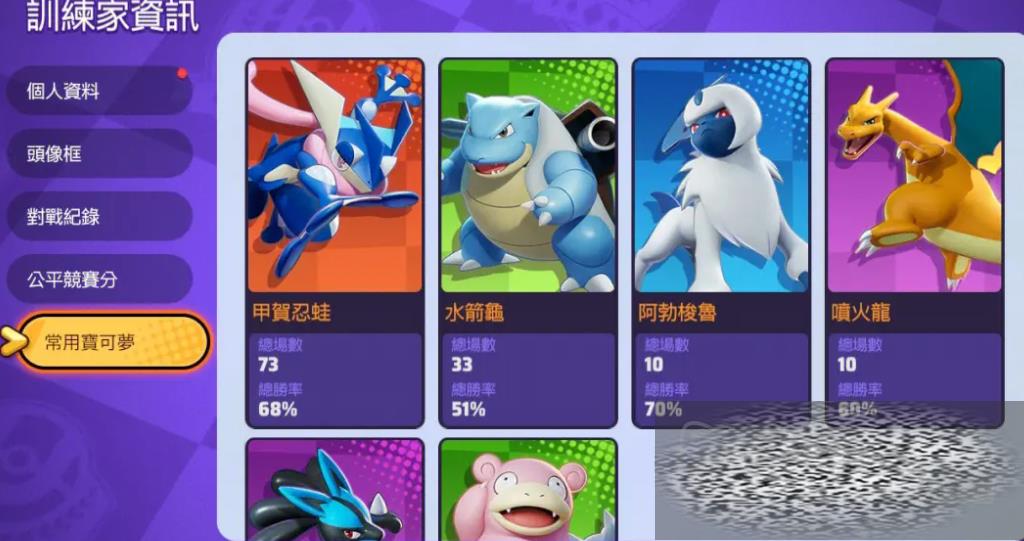Select the Lucario portrait card
This screenshot has height=541, width=1024.
(x=335, y=490)
